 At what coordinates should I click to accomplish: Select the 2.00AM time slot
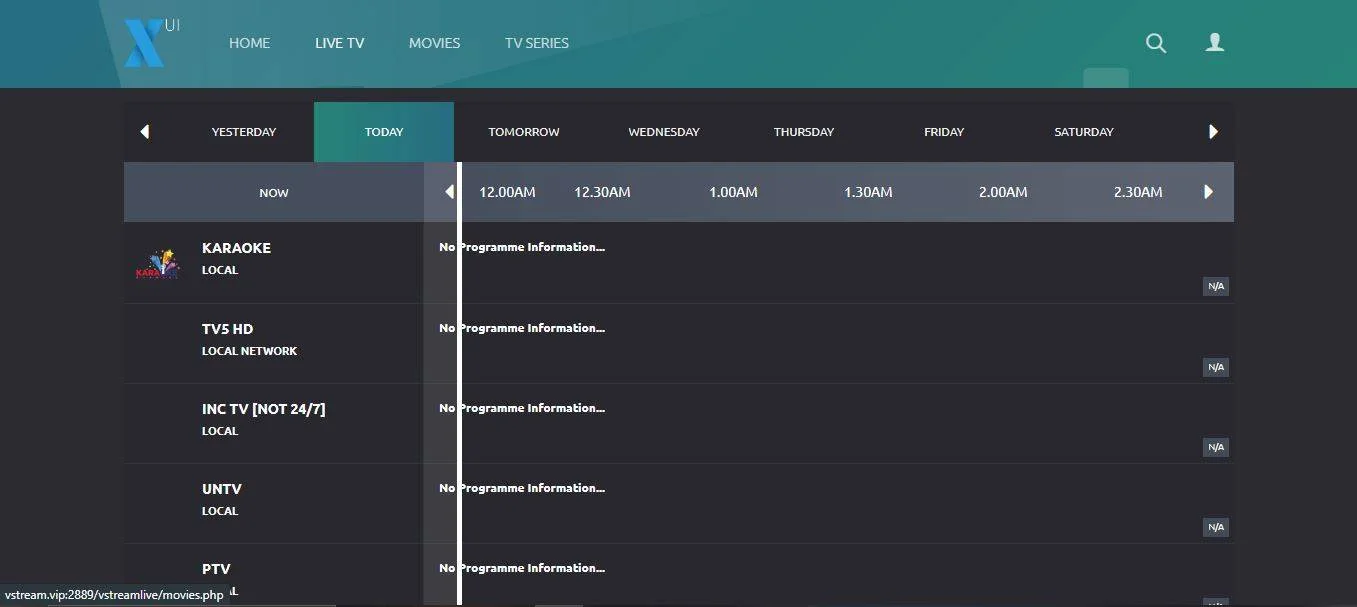tap(1003, 192)
